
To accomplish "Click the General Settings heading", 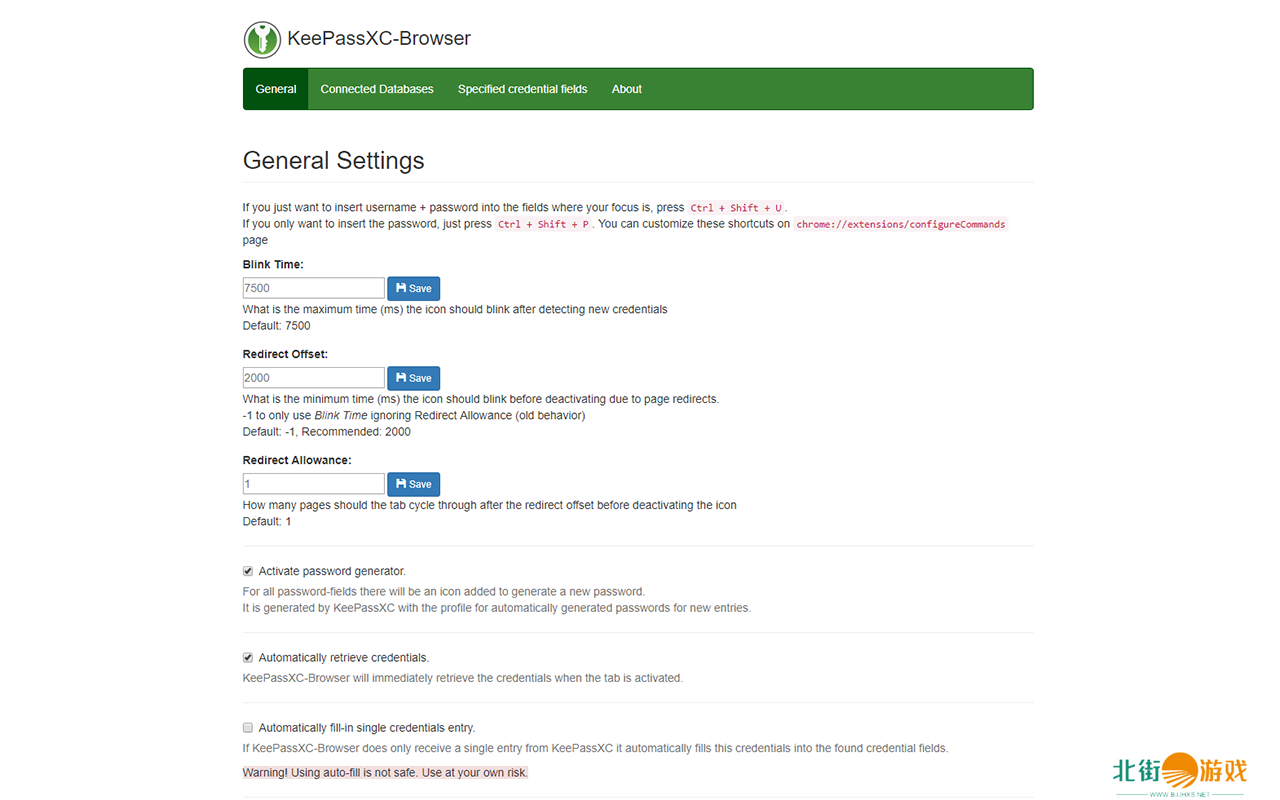I will pyautogui.click(x=333, y=161).
